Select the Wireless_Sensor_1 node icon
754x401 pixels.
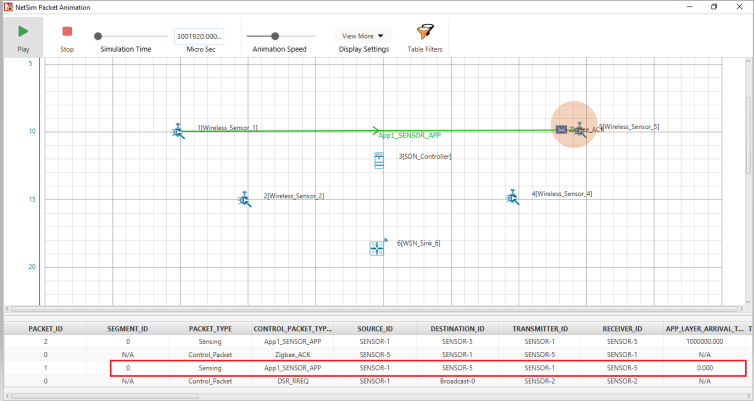coord(178,130)
